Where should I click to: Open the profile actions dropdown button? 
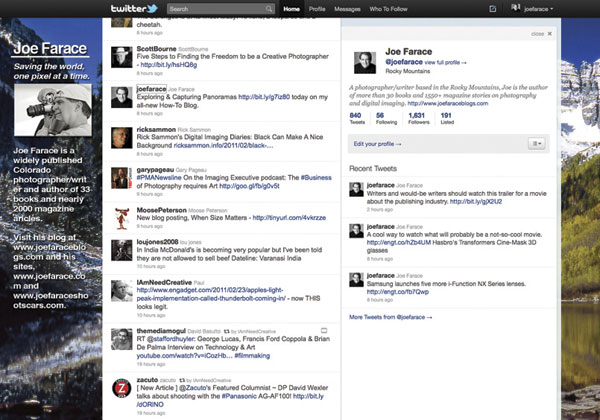tap(536, 144)
